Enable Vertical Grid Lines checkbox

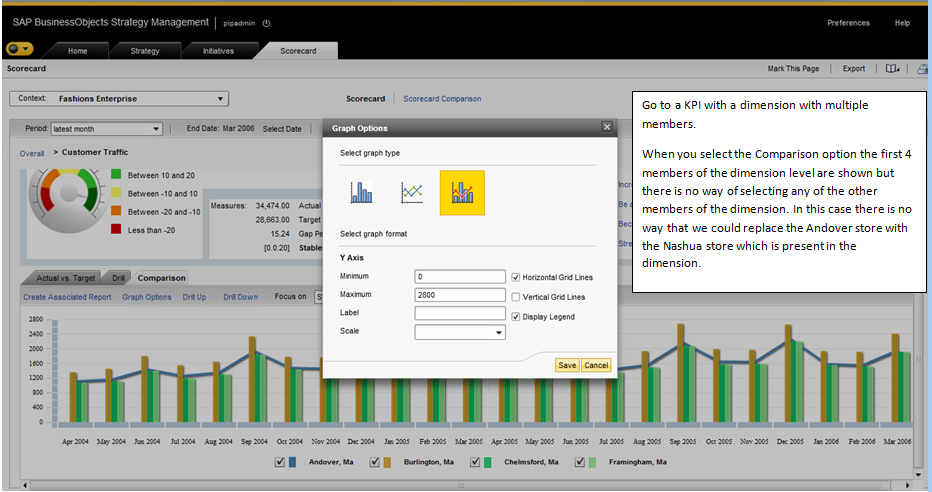(515, 297)
